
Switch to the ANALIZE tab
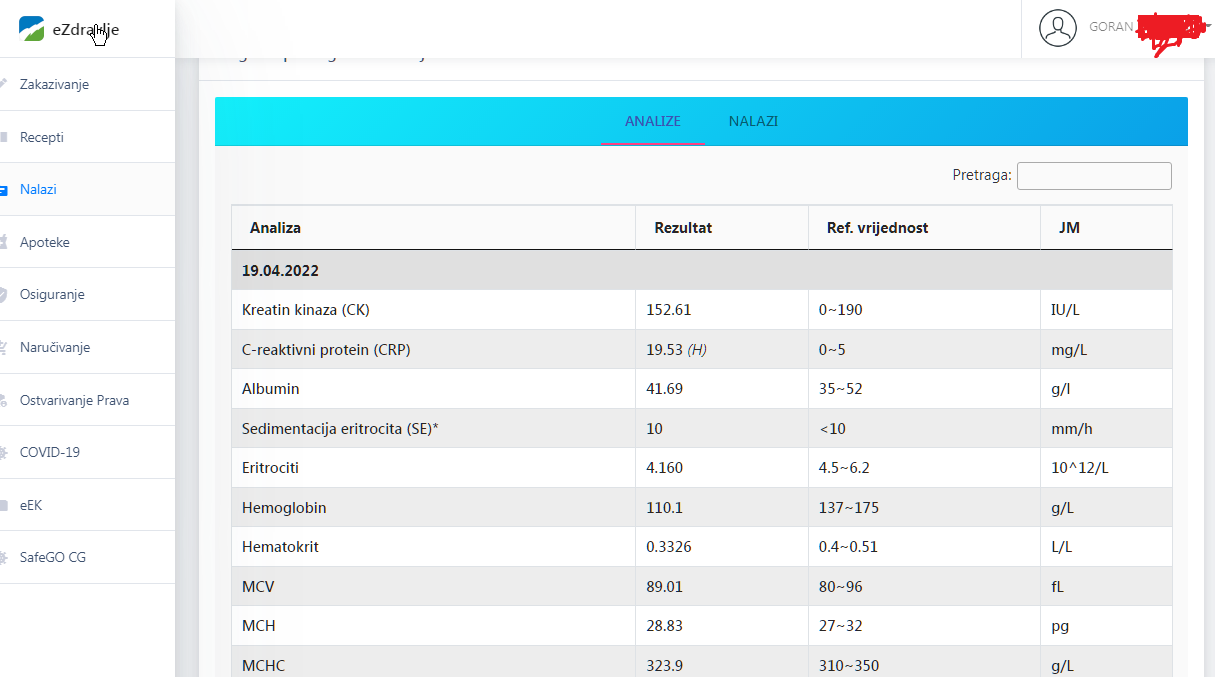tap(653, 121)
